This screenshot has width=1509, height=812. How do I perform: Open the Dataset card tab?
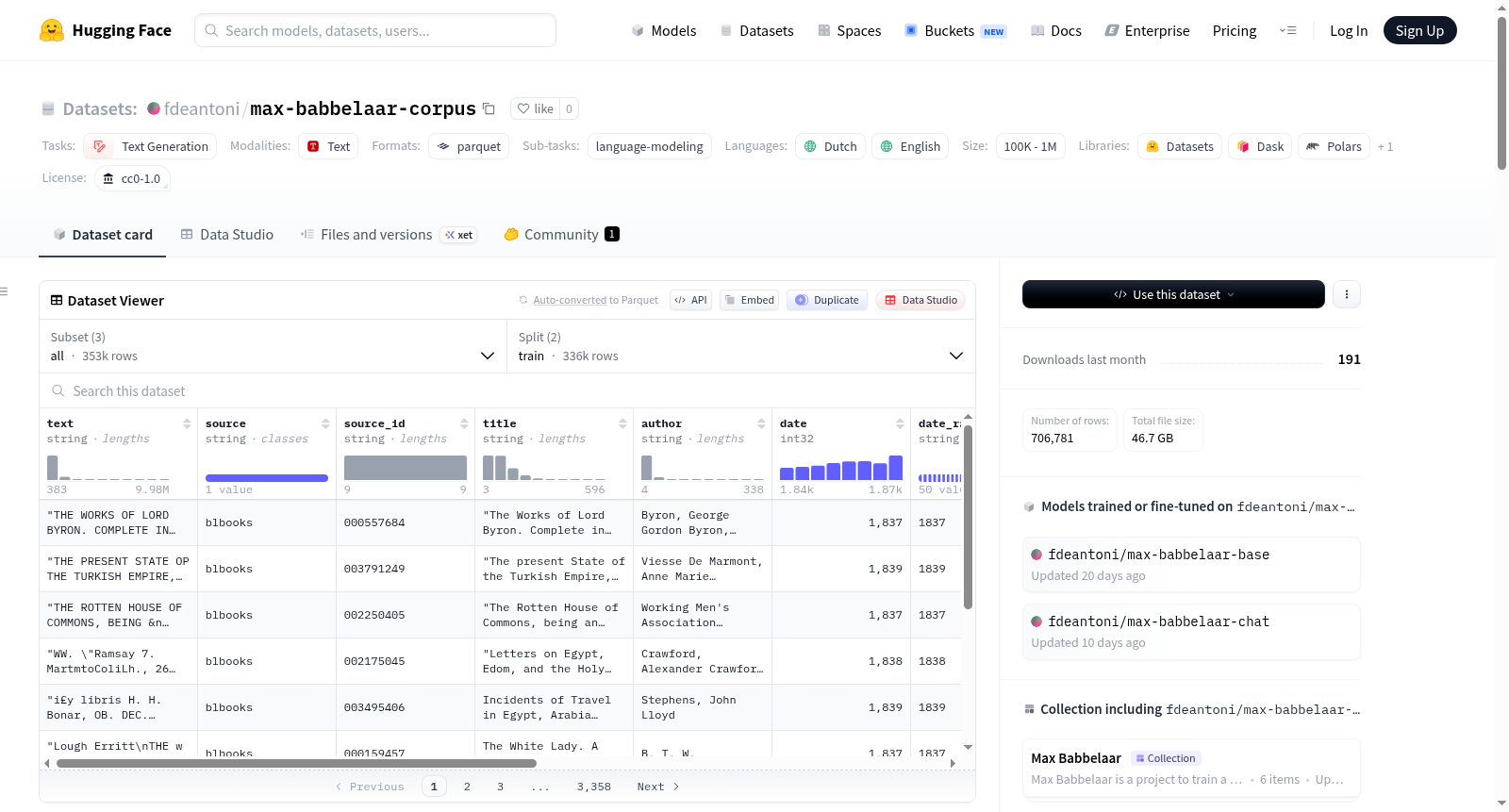(103, 235)
